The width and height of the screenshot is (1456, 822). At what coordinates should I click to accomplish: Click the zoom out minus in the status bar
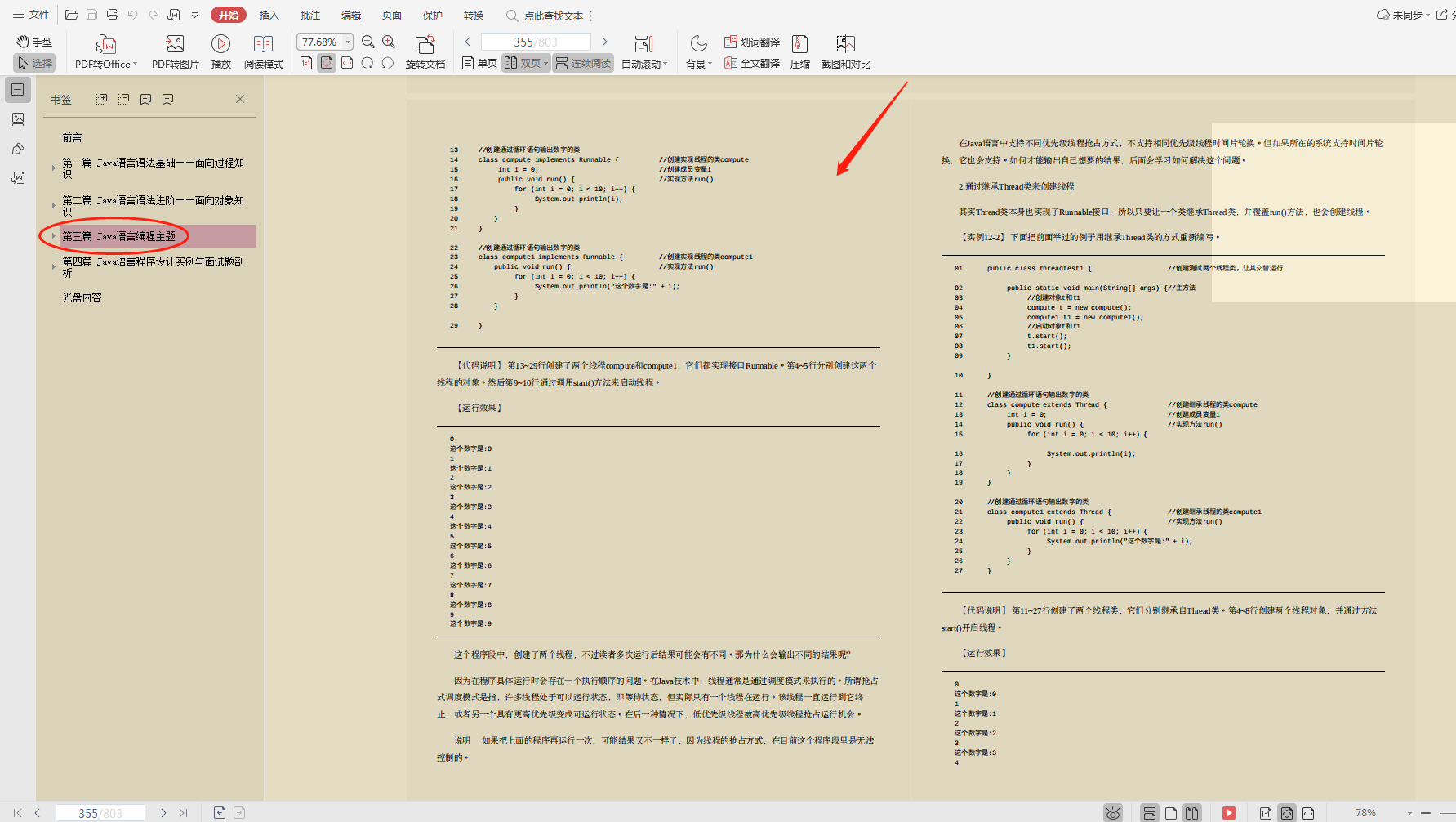click(x=1426, y=813)
